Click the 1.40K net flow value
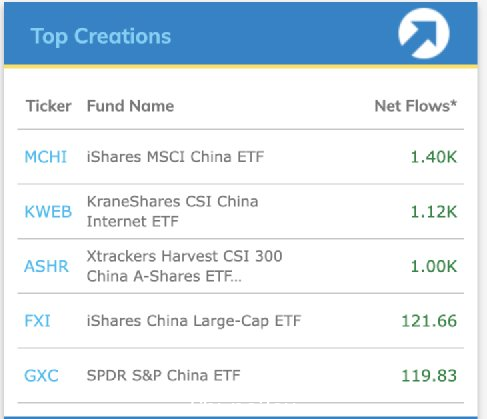 pyautogui.click(x=434, y=157)
